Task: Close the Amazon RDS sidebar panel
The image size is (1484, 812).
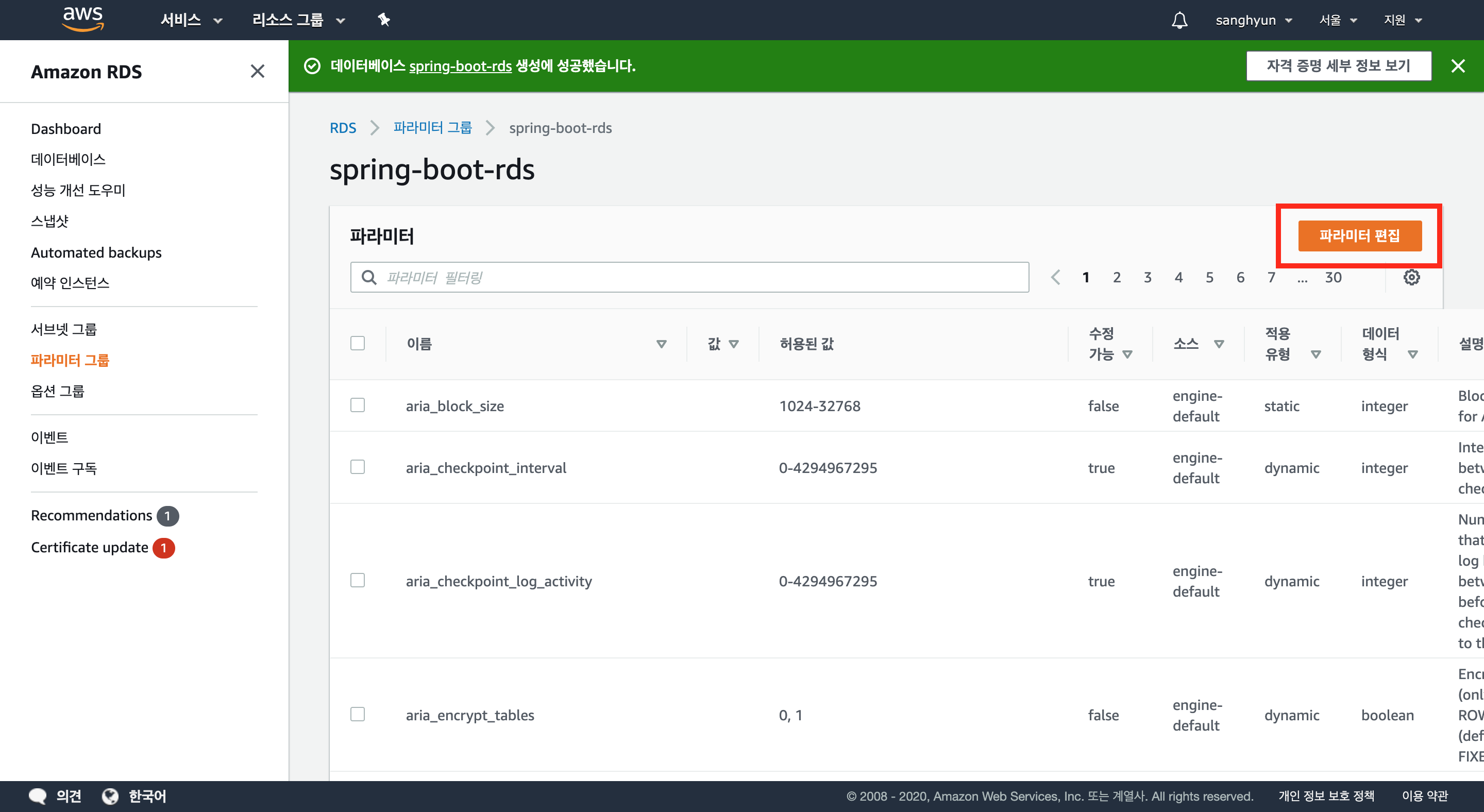Action: point(258,72)
